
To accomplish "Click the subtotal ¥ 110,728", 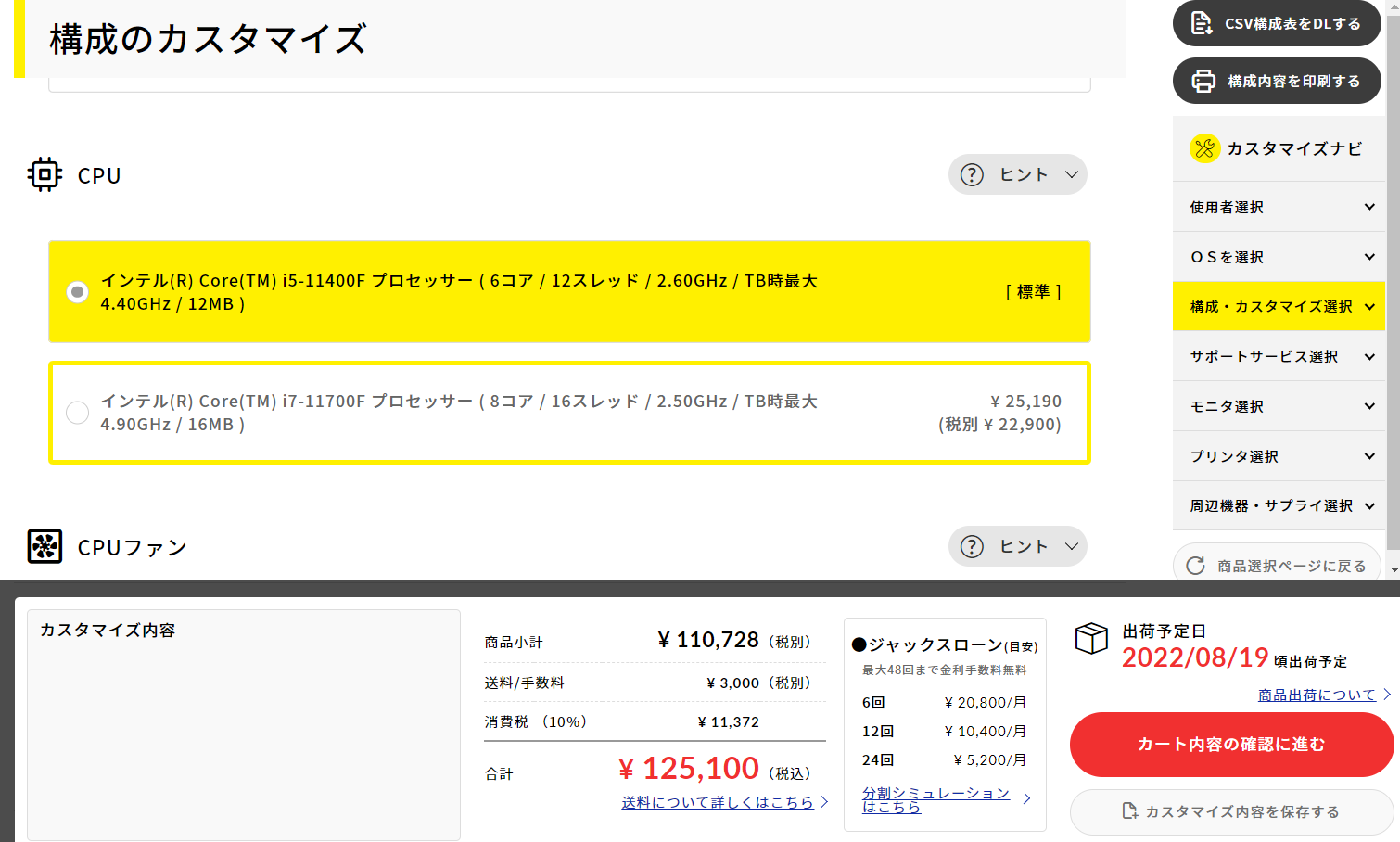I will (x=708, y=640).
